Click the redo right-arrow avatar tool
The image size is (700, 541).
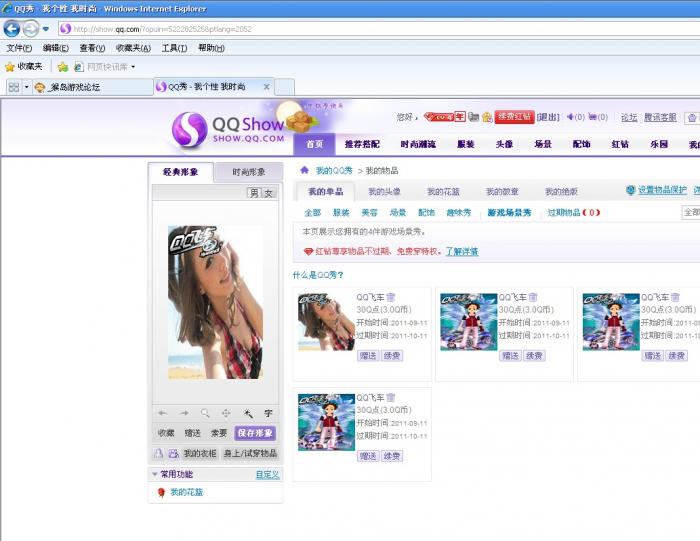pos(184,413)
